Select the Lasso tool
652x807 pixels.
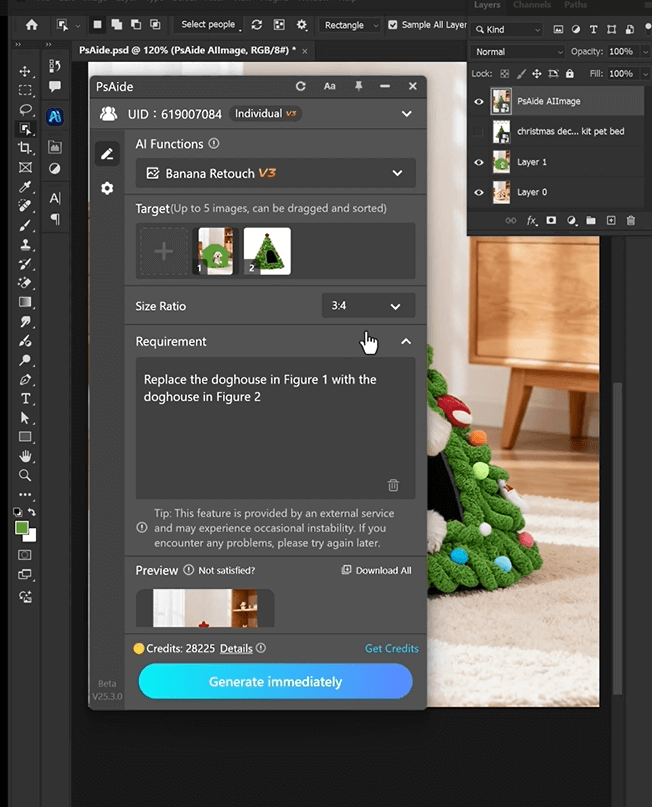(25, 110)
